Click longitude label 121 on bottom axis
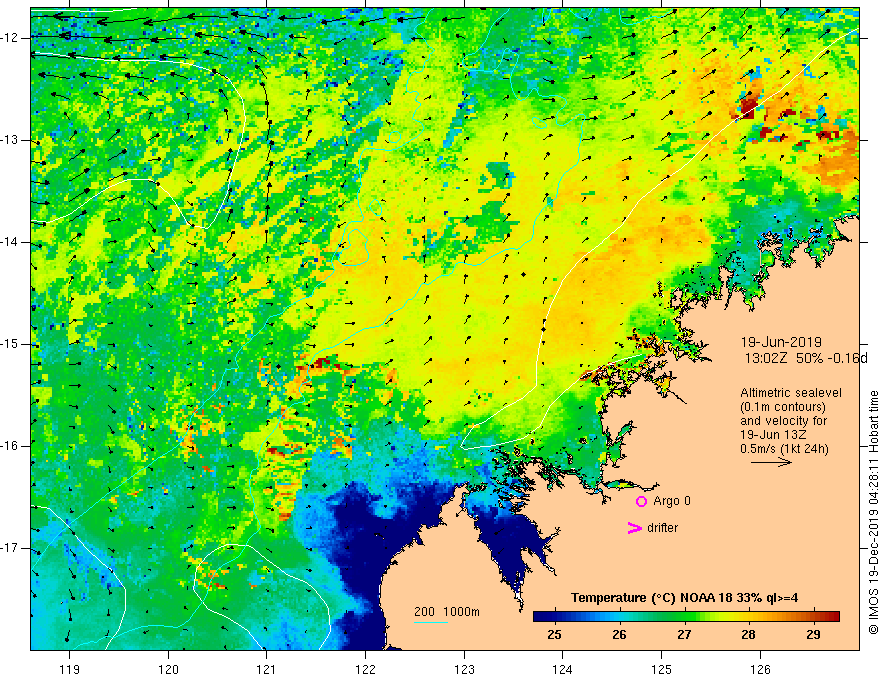Screen dimensions: 880x680 click(267, 669)
